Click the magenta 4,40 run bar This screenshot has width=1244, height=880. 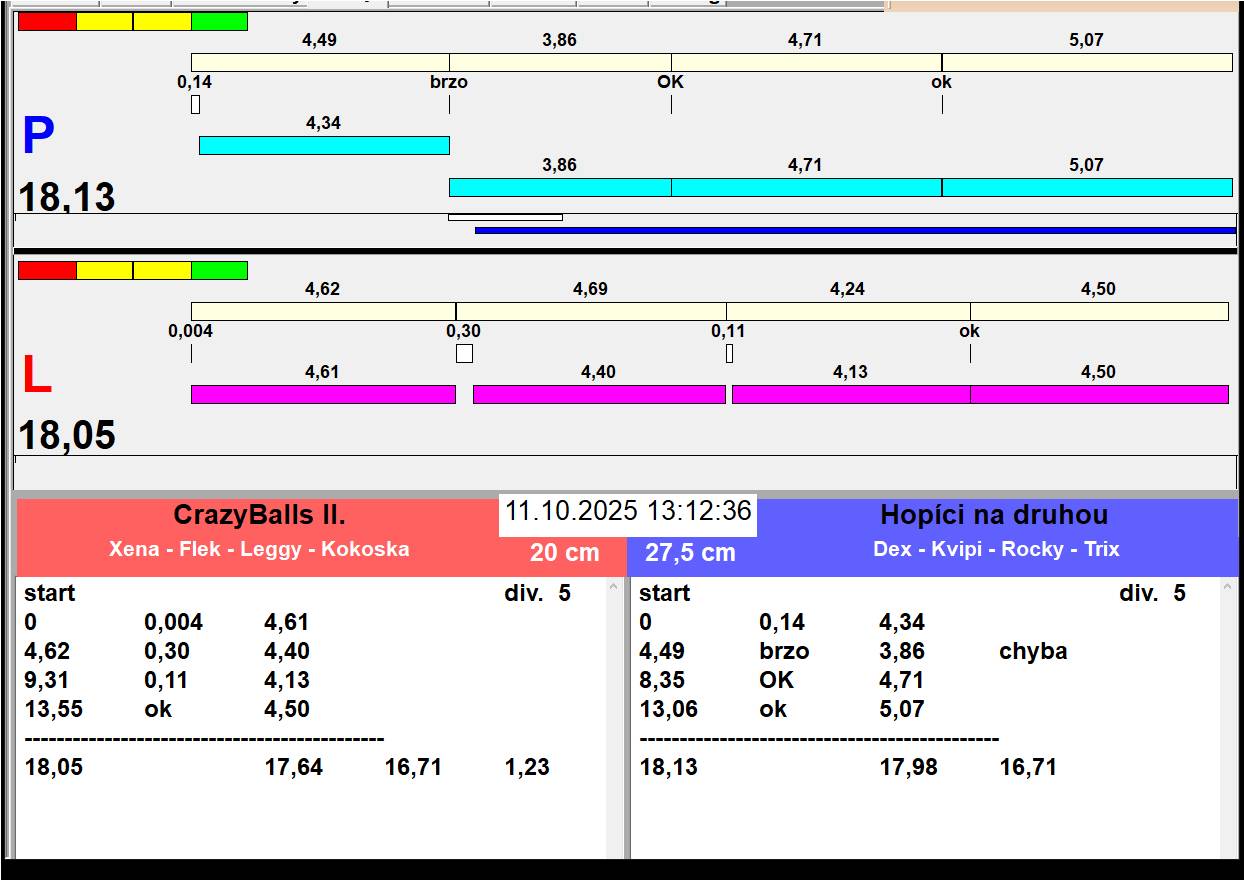point(598,394)
